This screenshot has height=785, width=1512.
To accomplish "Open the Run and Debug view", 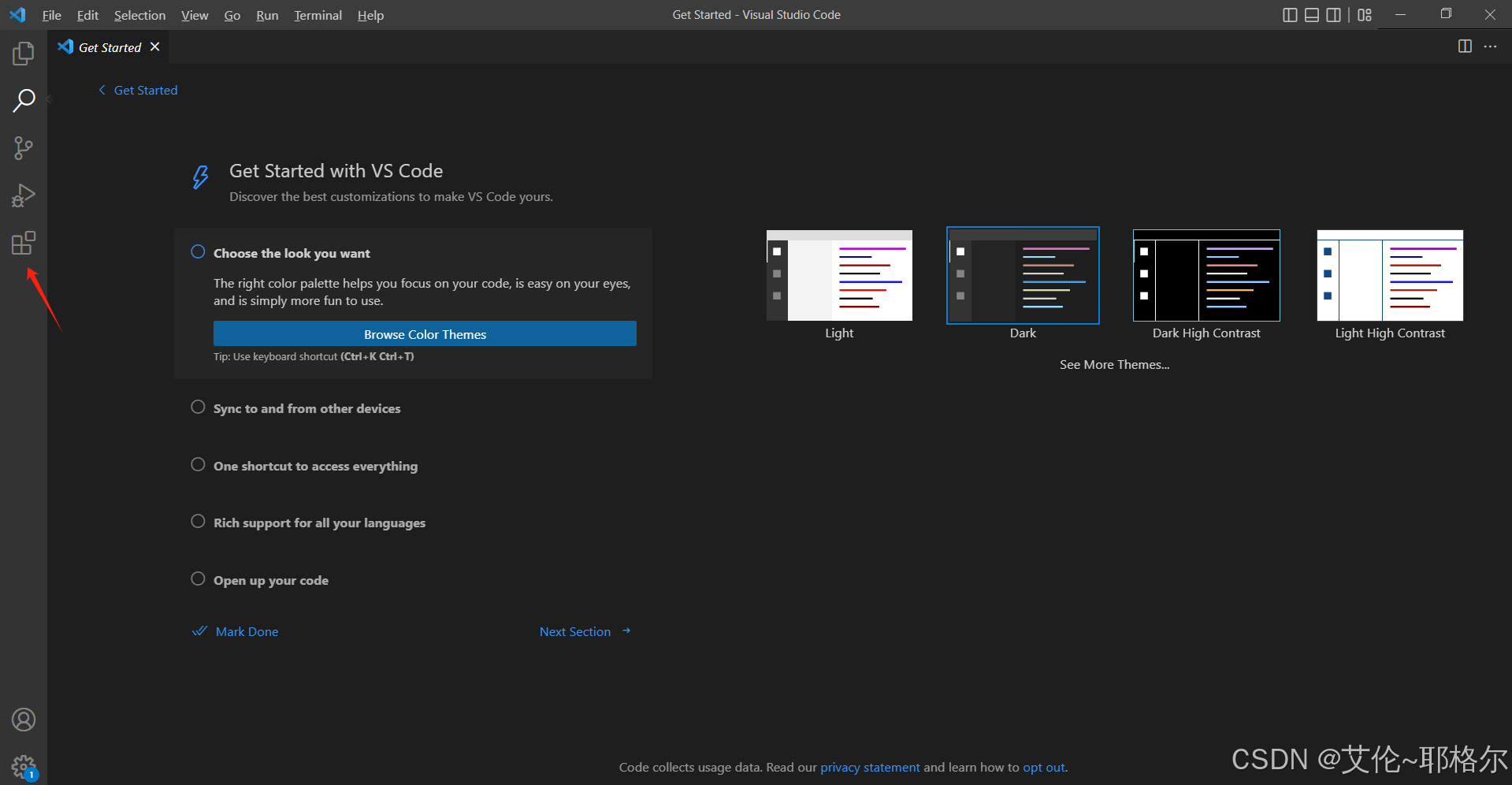I will tap(24, 195).
